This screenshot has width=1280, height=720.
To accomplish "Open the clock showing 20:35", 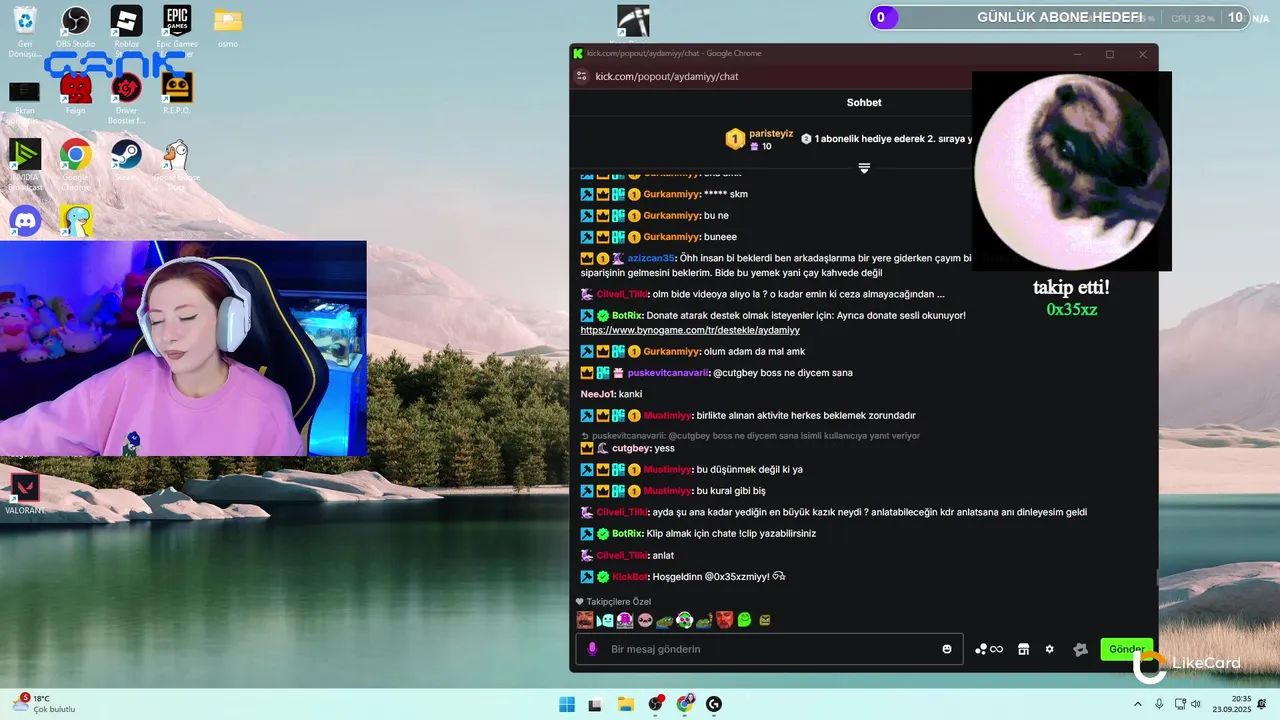I will coord(1233,704).
